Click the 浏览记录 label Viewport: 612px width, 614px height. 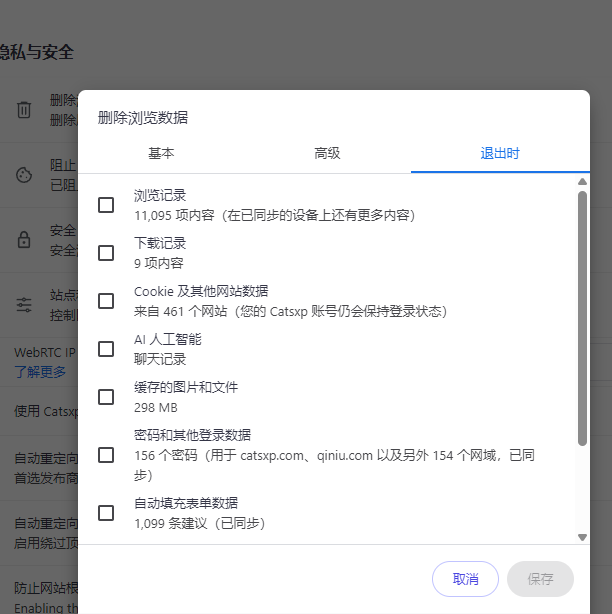(x=160, y=195)
